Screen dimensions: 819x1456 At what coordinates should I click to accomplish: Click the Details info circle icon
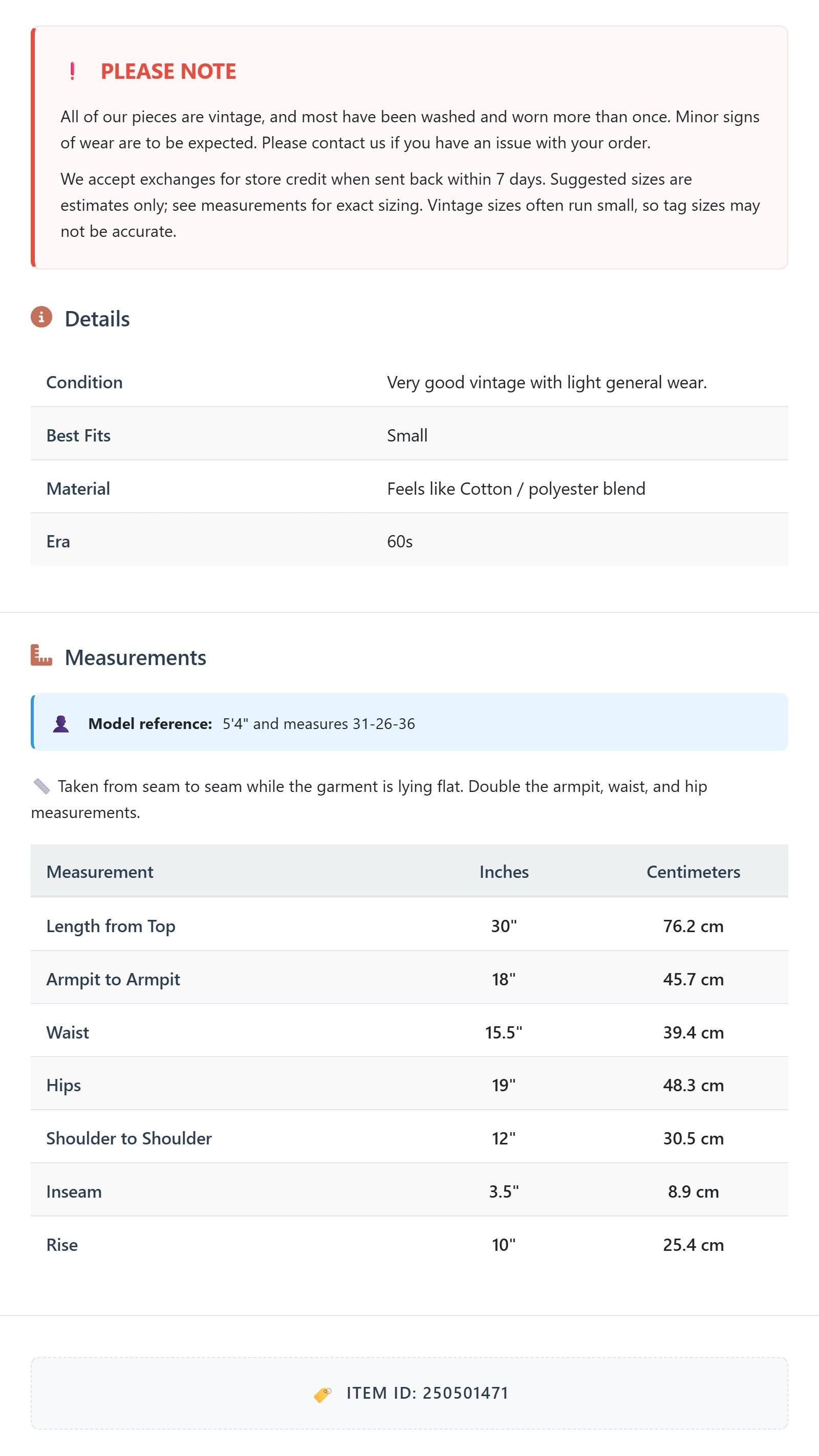[x=41, y=317]
